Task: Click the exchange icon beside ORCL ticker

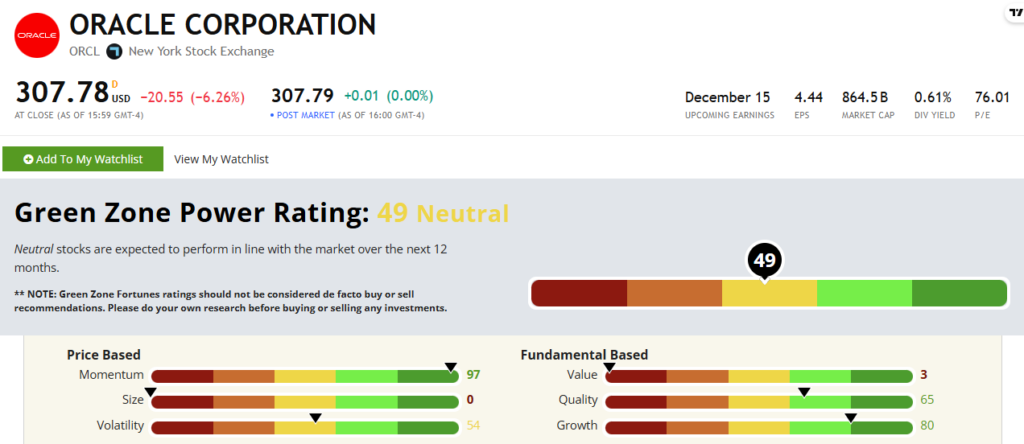Action: [x=114, y=52]
